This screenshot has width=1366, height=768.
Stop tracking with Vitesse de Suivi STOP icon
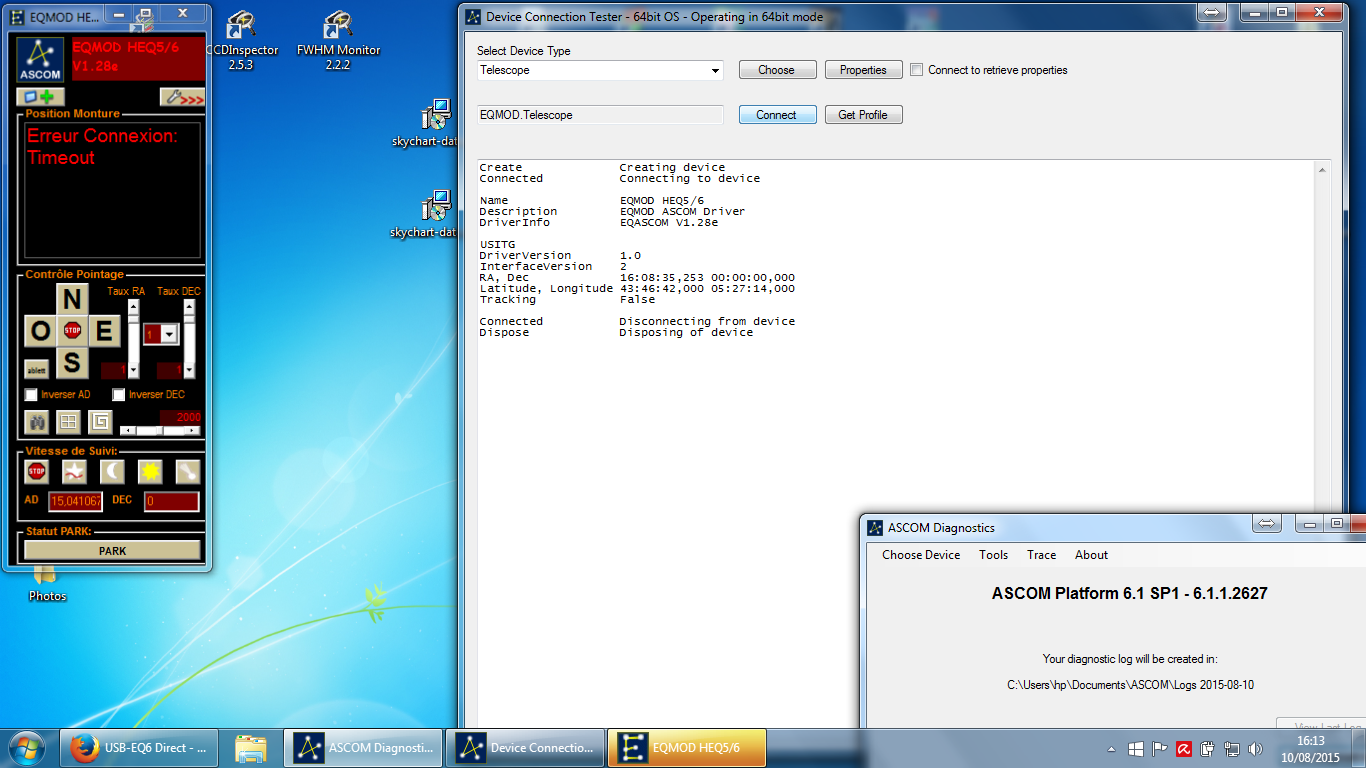point(37,471)
